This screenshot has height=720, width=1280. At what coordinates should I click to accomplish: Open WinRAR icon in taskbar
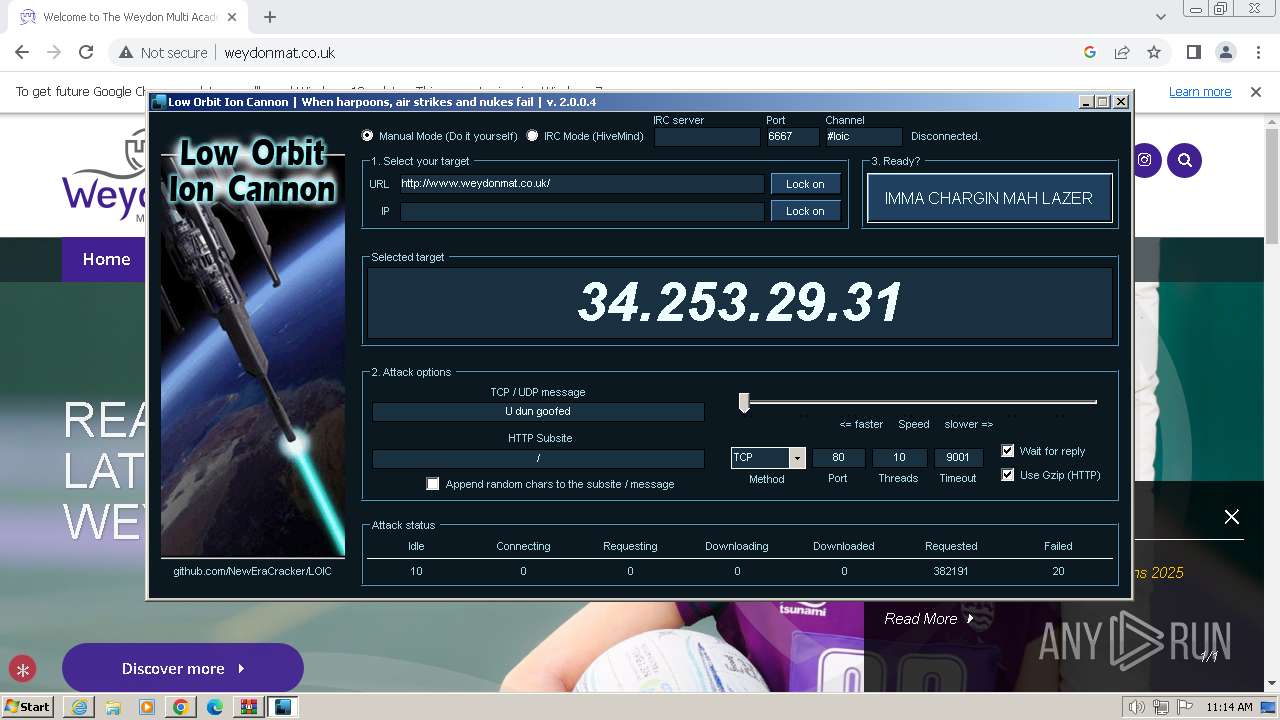249,707
